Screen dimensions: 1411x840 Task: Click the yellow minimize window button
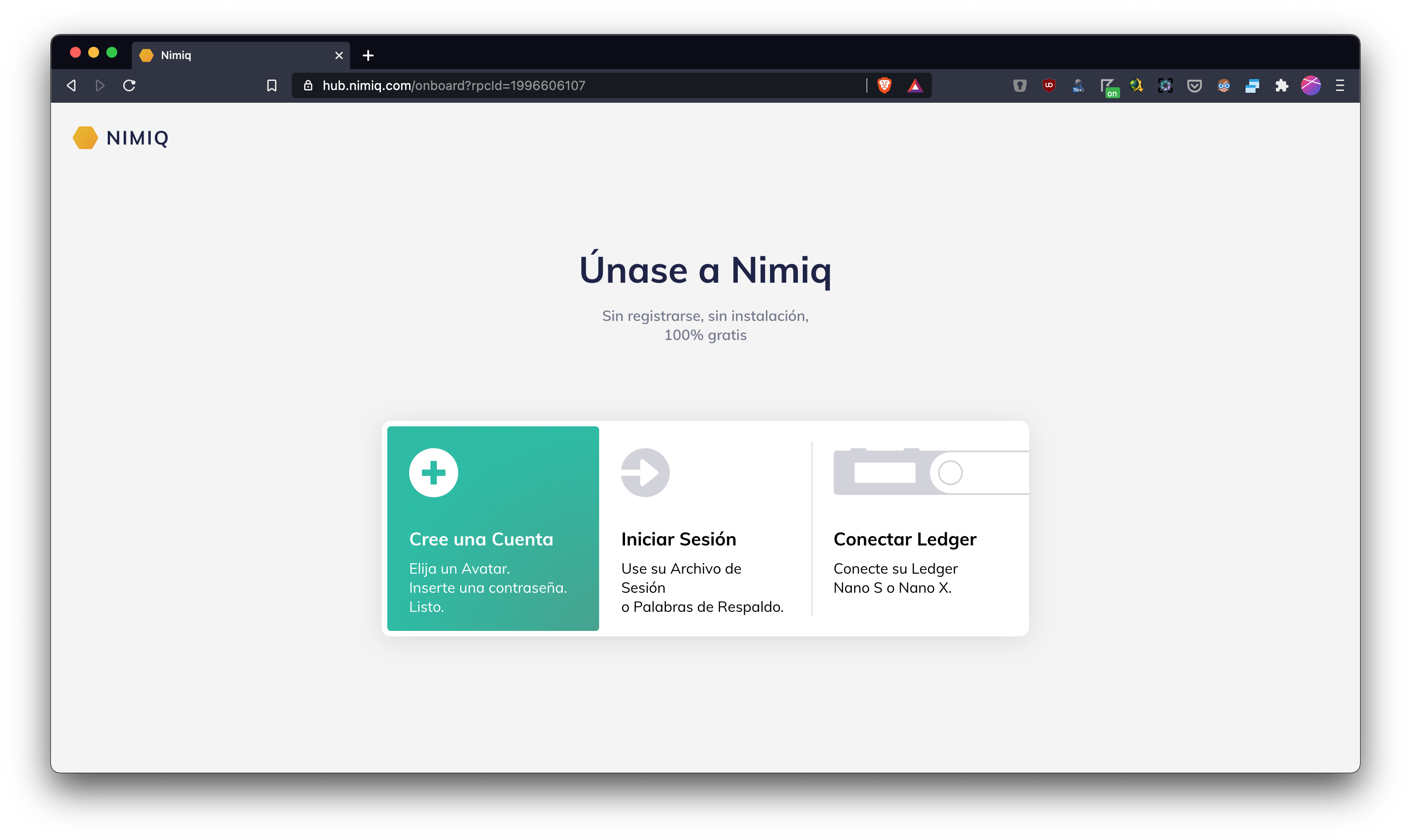pos(93,53)
